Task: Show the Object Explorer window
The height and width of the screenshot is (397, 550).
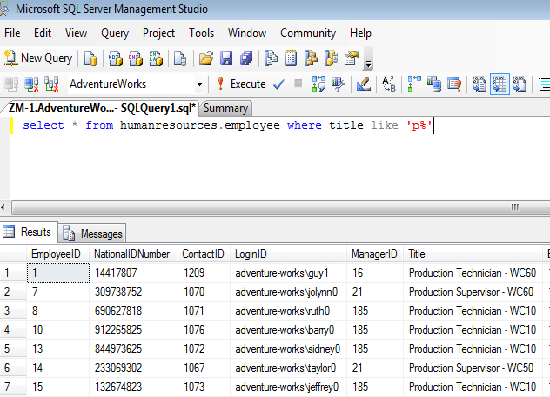Action: 311,58
